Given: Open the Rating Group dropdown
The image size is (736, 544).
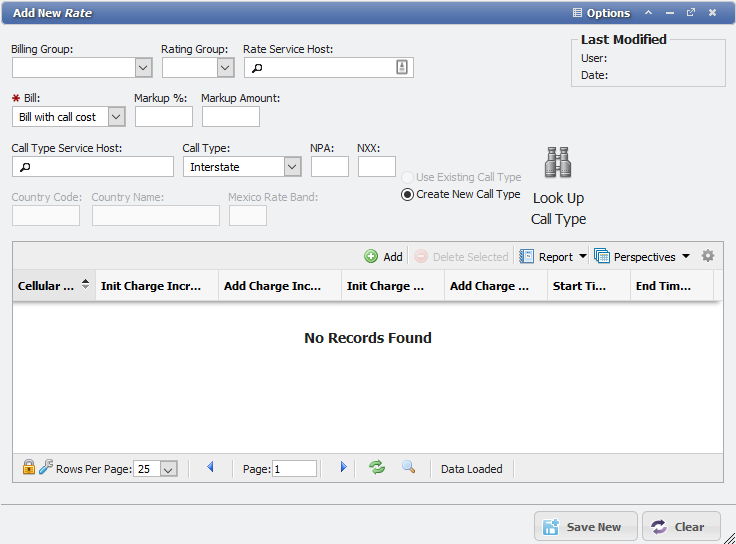Looking at the screenshot, I should (x=224, y=68).
